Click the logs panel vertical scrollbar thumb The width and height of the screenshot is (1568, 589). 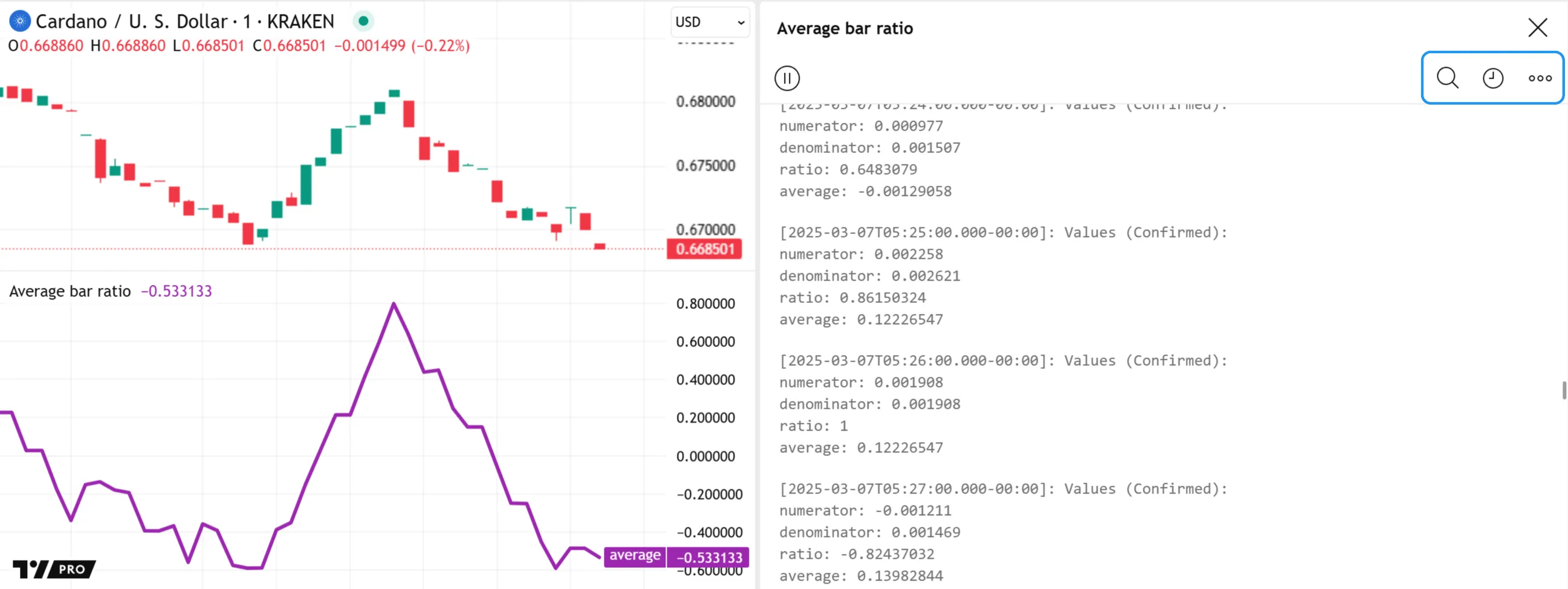click(x=1563, y=391)
